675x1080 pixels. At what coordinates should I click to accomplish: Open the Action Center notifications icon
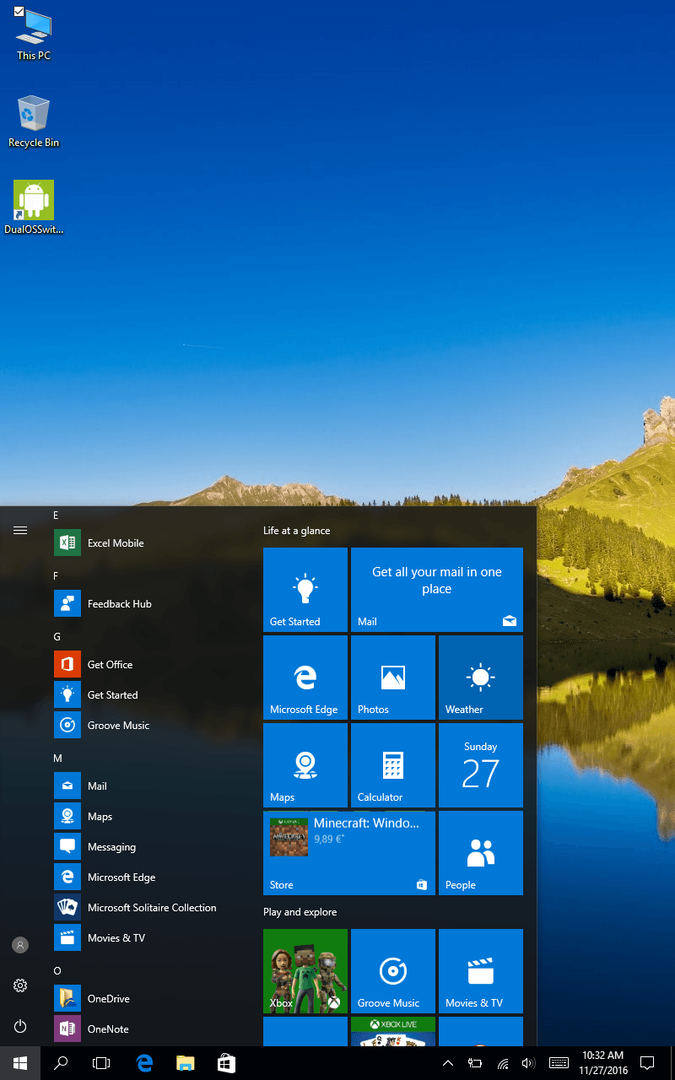click(647, 1063)
